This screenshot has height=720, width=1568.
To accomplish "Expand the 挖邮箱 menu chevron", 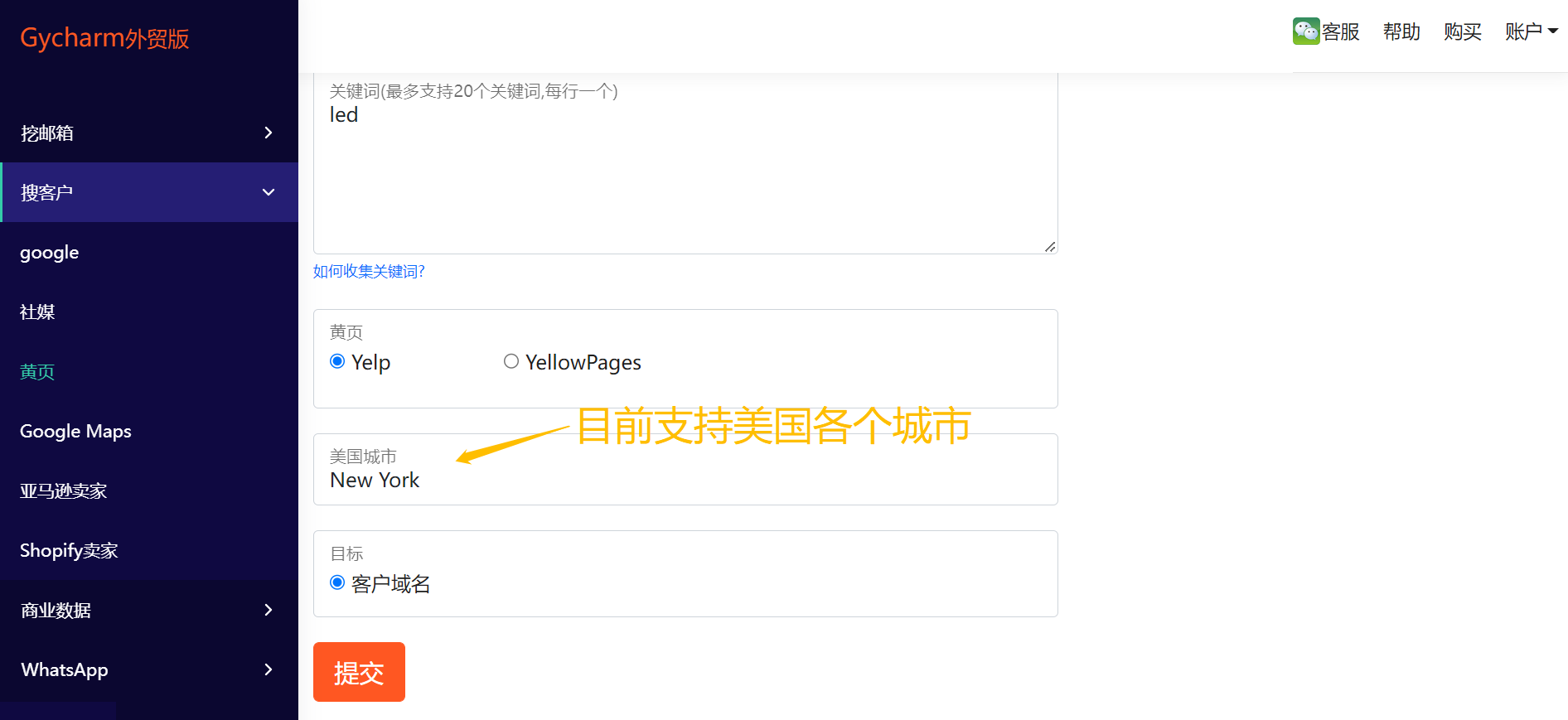I will [x=268, y=133].
